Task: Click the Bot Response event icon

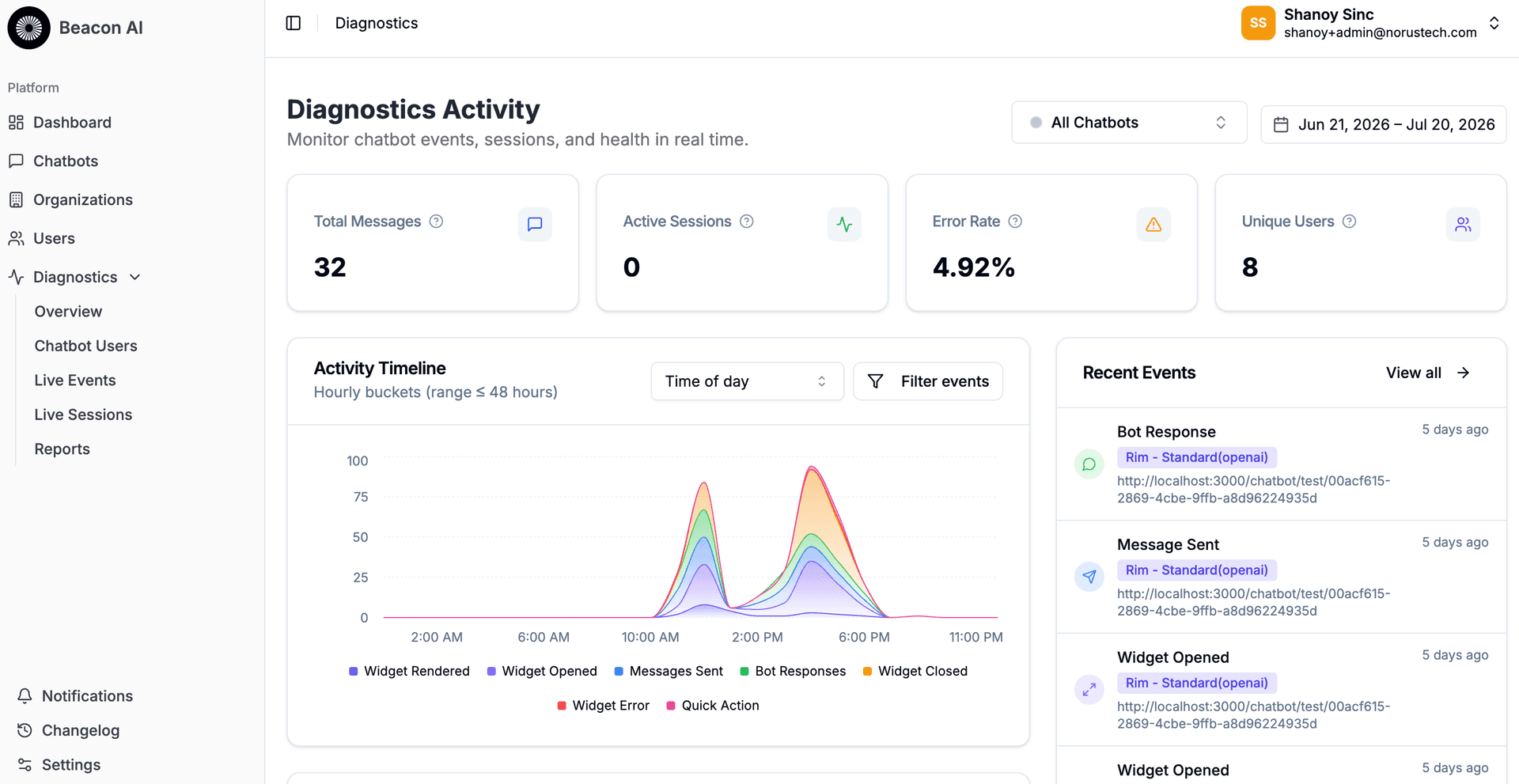Action: click(1089, 464)
